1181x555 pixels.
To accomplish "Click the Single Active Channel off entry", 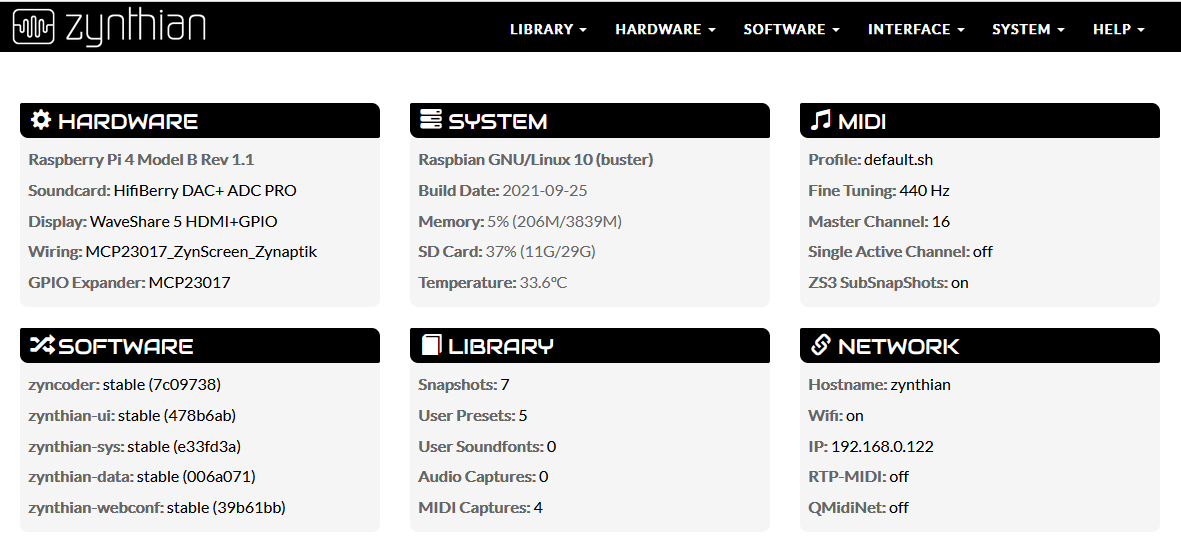I will (900, 252).
